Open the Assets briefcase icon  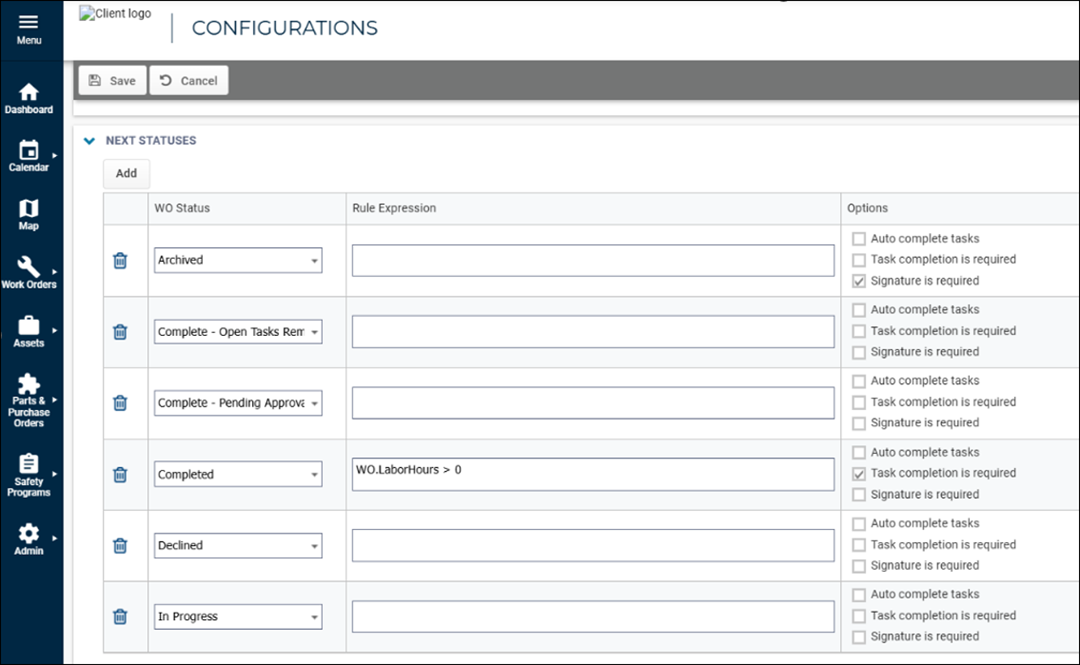[x=29, y=326]
